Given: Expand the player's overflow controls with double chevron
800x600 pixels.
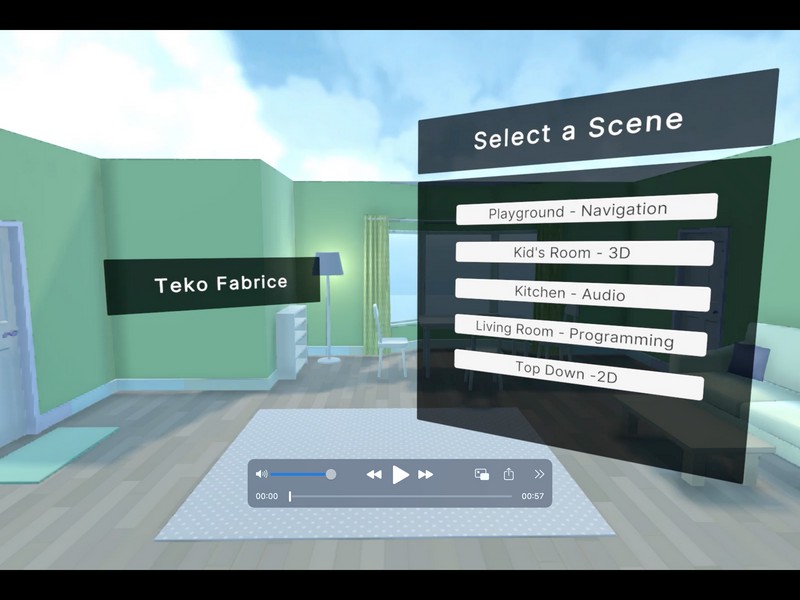Looking at the screenshot, I should point(537,473).
